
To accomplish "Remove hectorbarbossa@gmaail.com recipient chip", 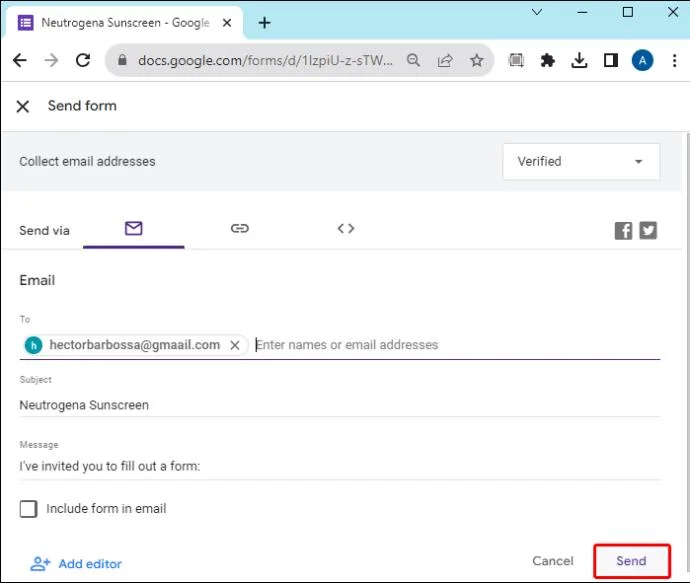I will pyautogui.click(x=235, y=345).
